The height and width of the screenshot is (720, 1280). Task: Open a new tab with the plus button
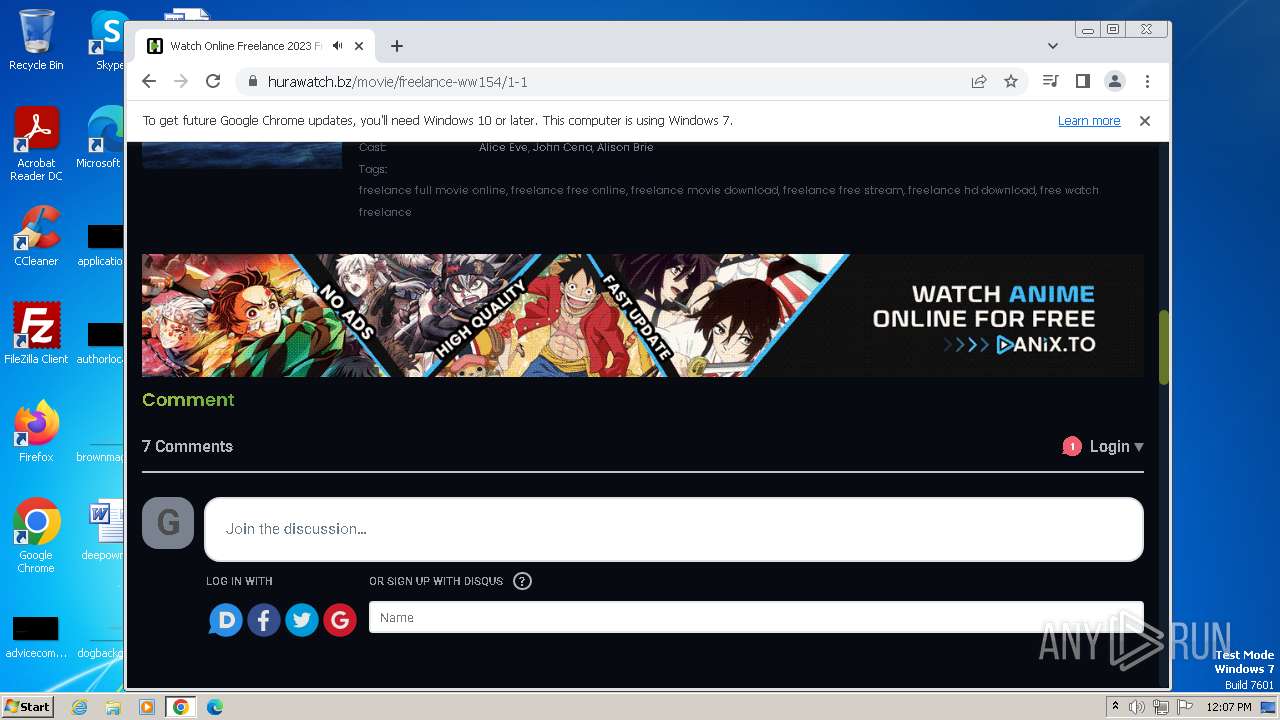[x=397, y=46]
